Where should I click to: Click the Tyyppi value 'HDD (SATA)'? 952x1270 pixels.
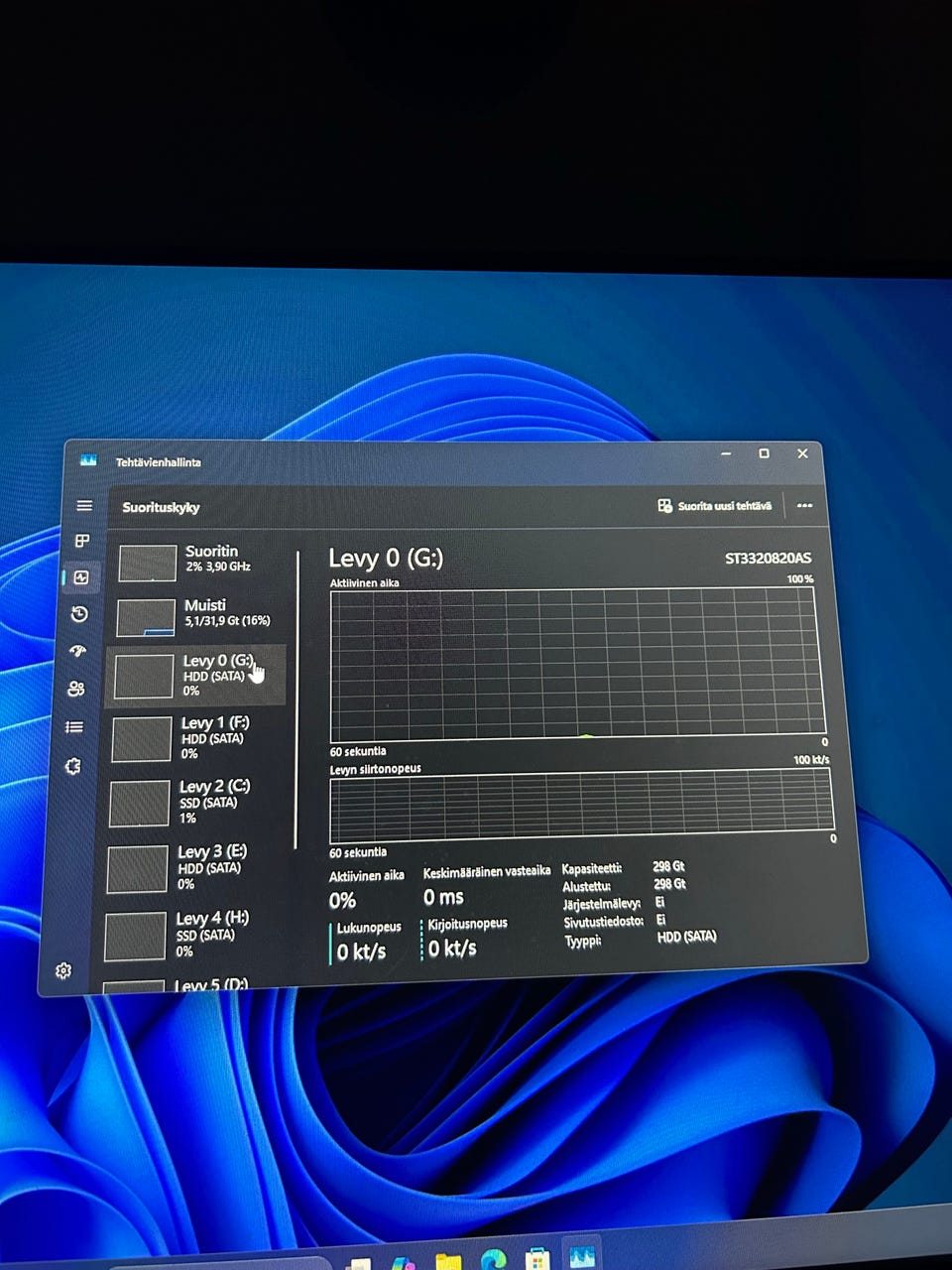click(x=686, y=936)
